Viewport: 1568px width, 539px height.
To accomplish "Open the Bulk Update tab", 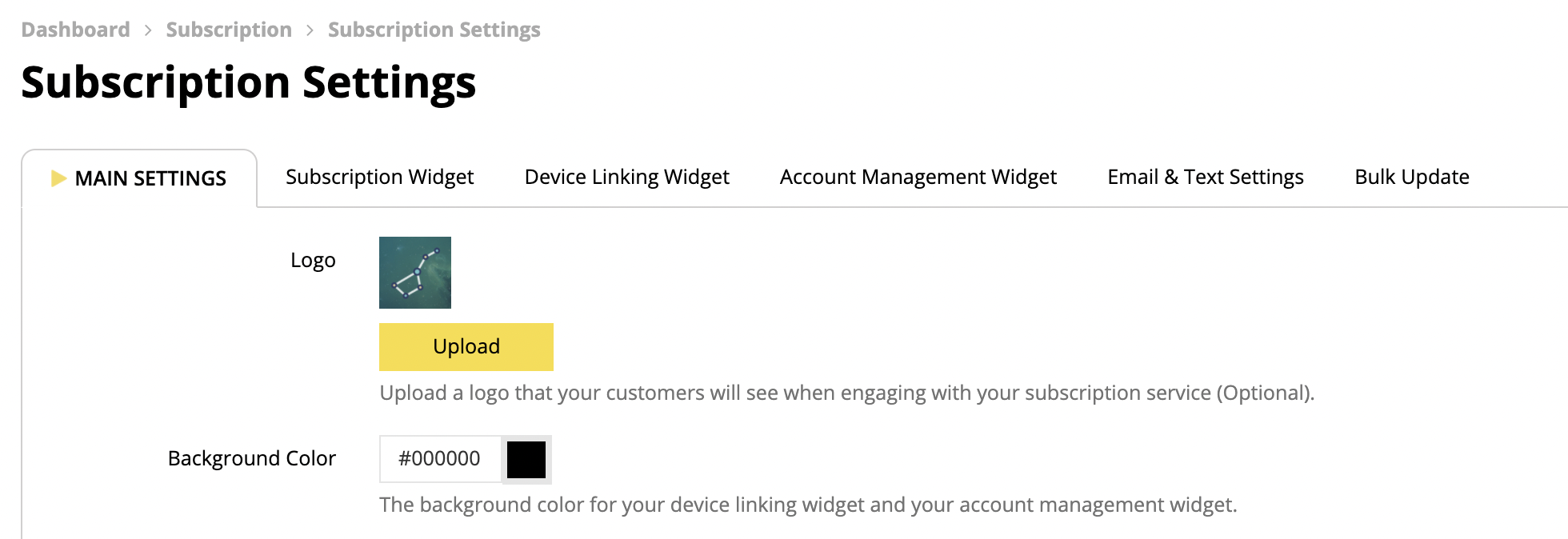I will 1411,177.
